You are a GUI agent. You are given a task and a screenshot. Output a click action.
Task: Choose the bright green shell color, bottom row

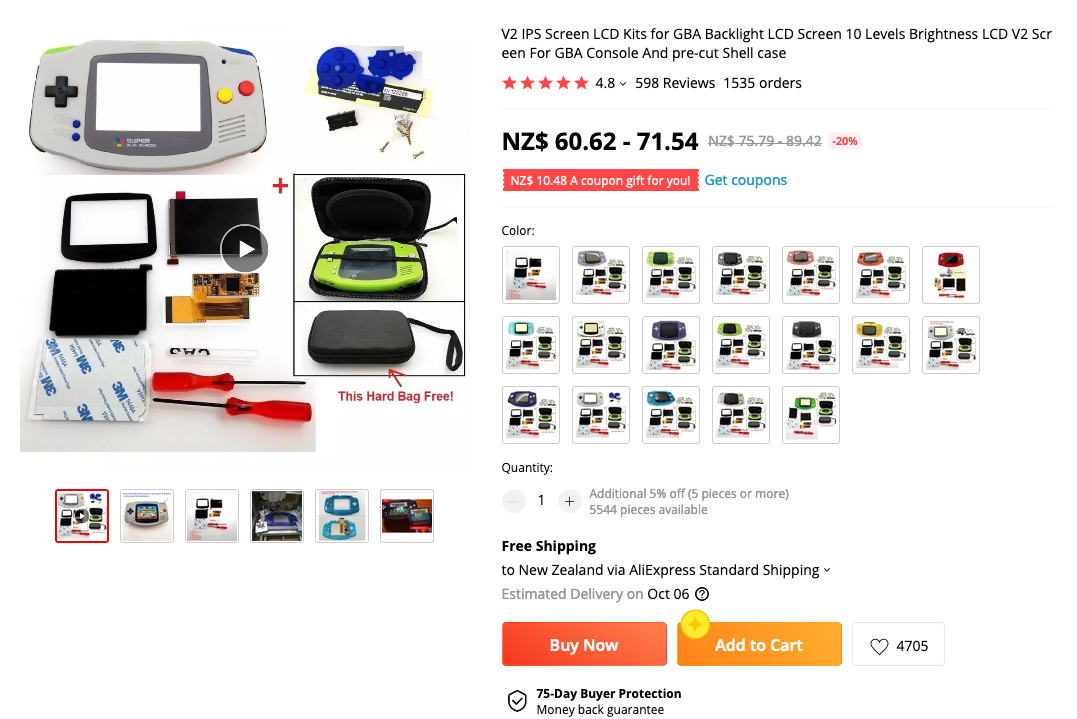[810, 415]
